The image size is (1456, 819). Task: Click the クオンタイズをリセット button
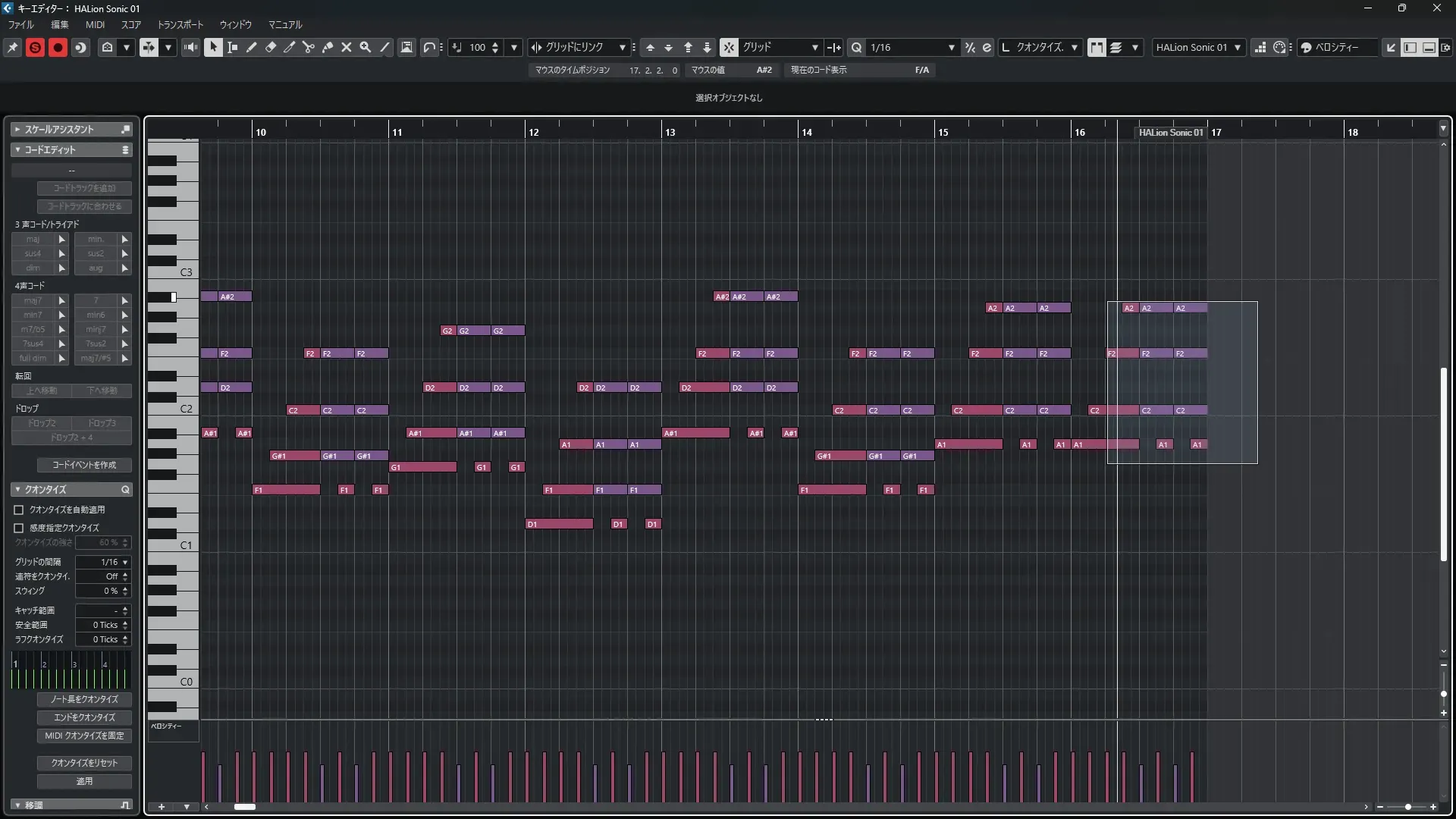click(x=84, y=763)
